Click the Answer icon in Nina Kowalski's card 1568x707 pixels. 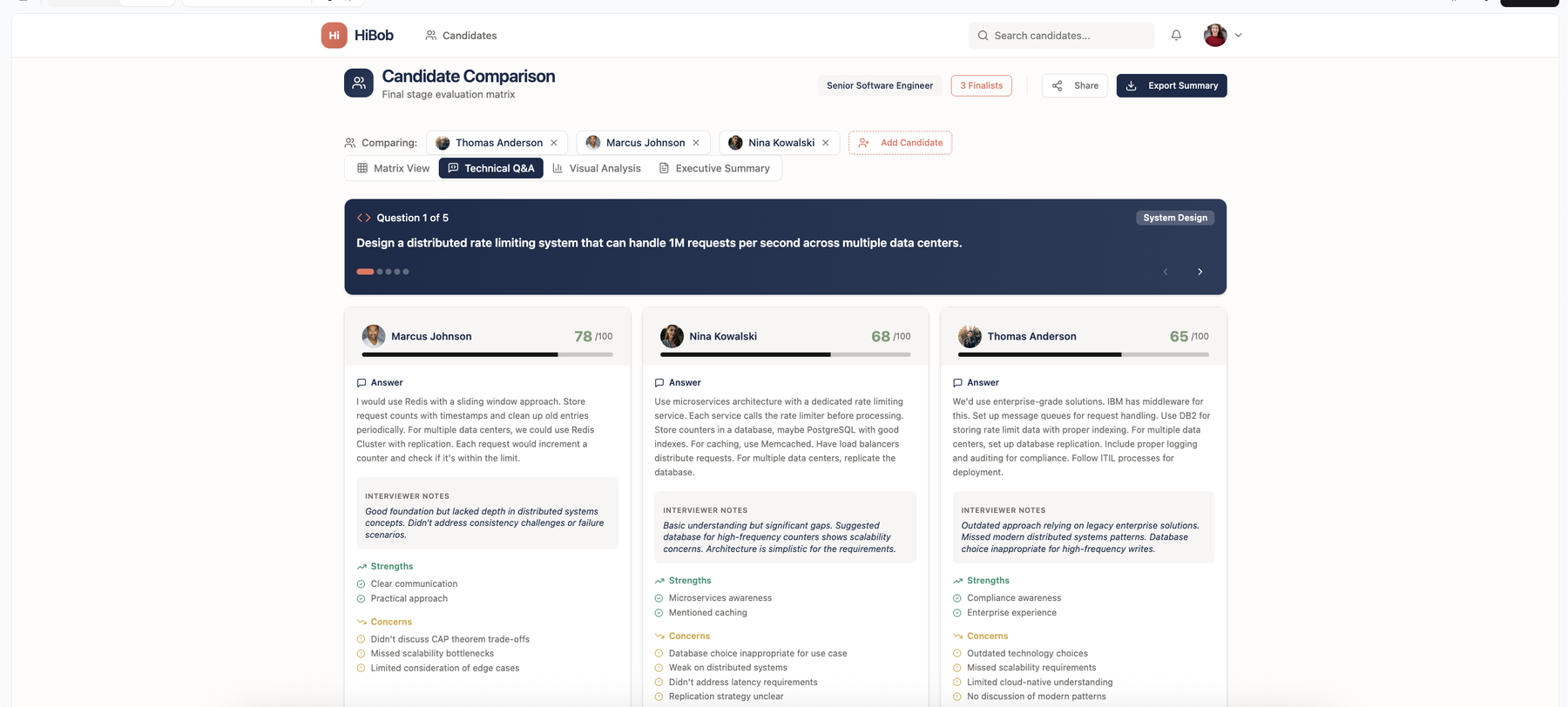click(659, 383)
